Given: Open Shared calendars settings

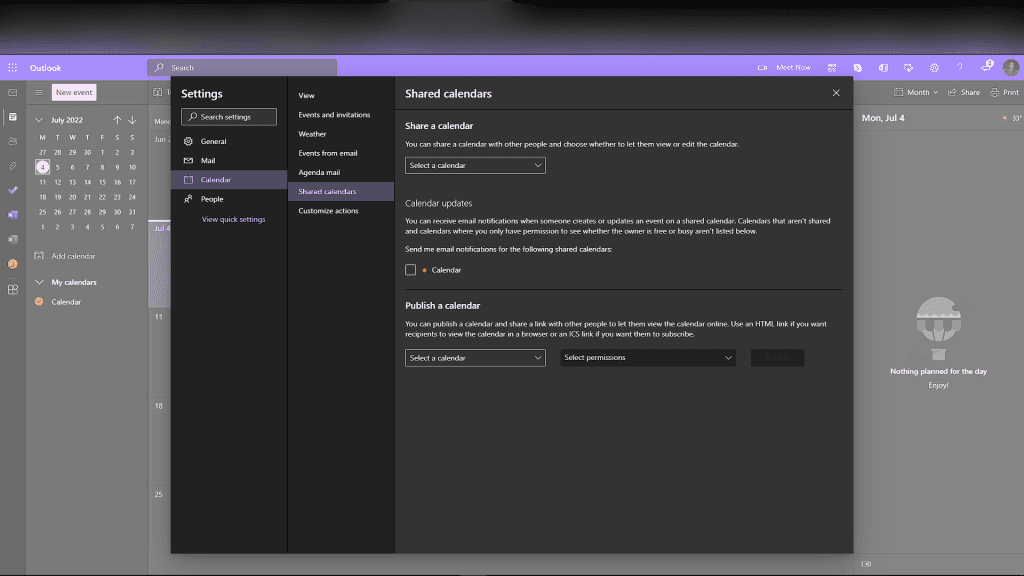Looking at the screenshot, I should tap(341, 191).
